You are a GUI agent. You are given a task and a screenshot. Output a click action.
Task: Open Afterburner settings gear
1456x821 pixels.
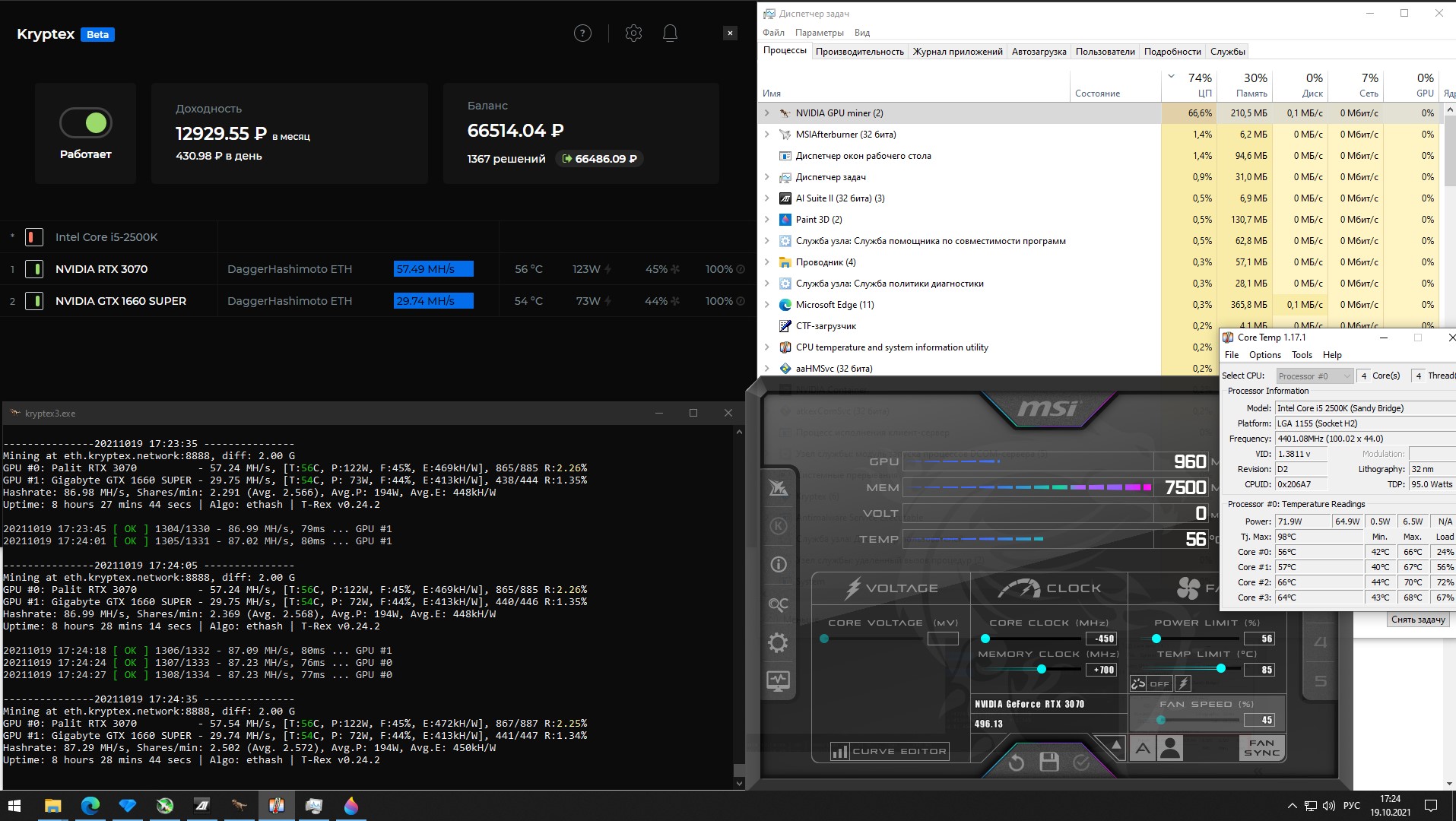click(x=778, y=643)
